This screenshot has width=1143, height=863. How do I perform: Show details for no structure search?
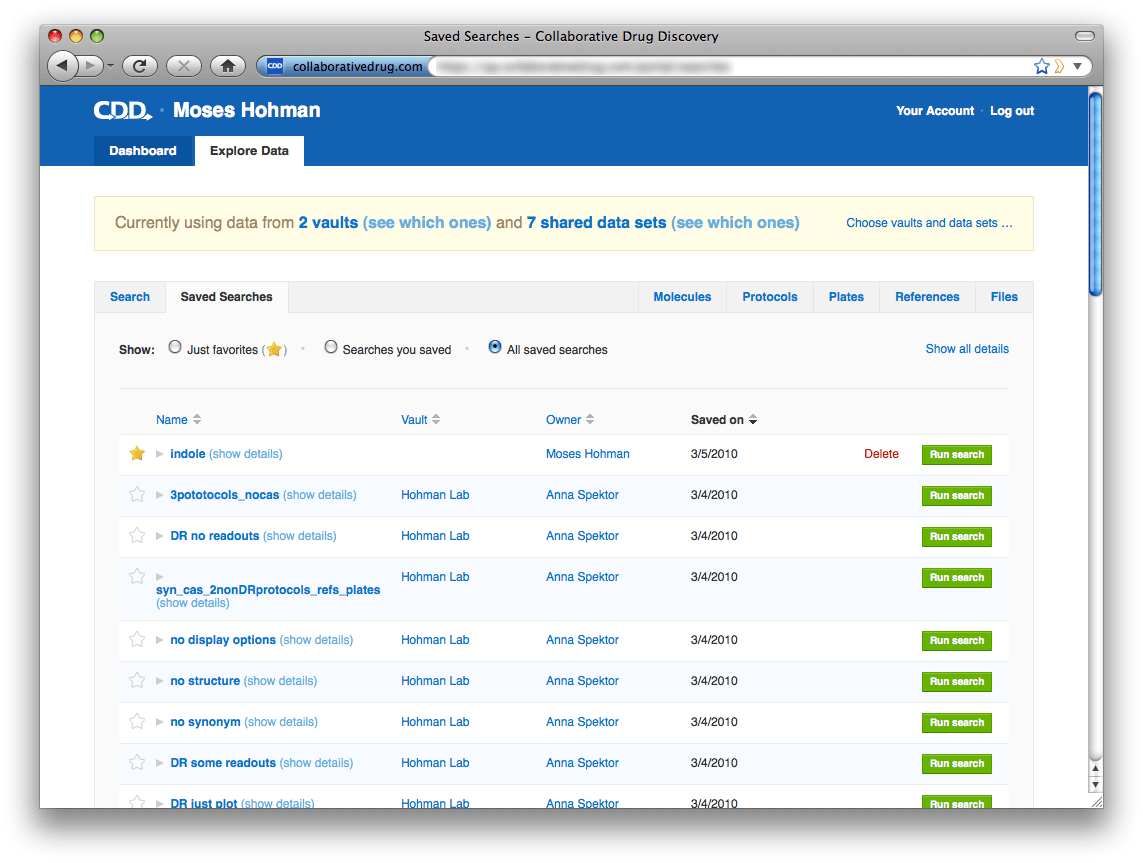pos(280,681)
